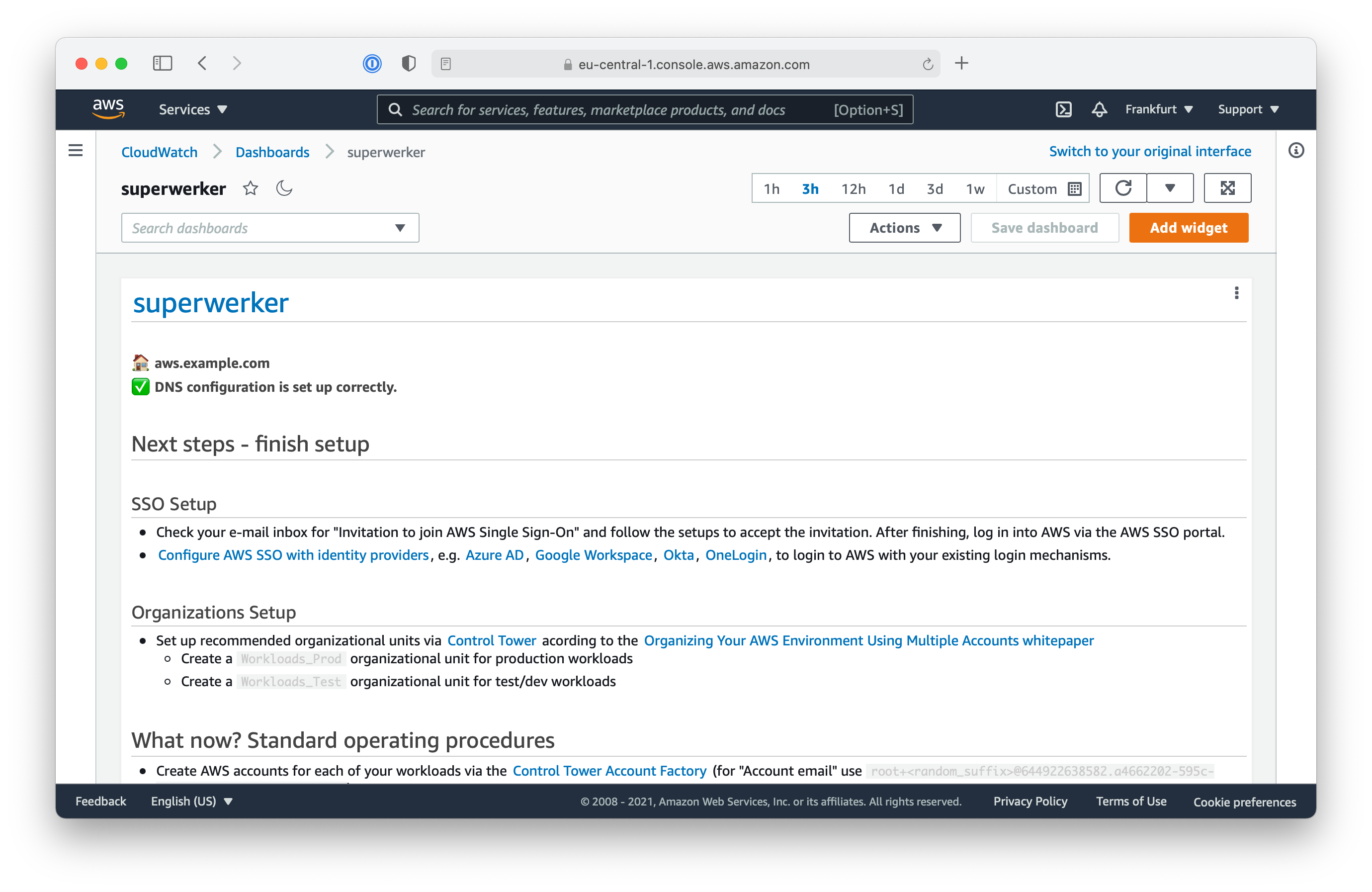Click the aws.example.com domain text

[x=212, y=362]
